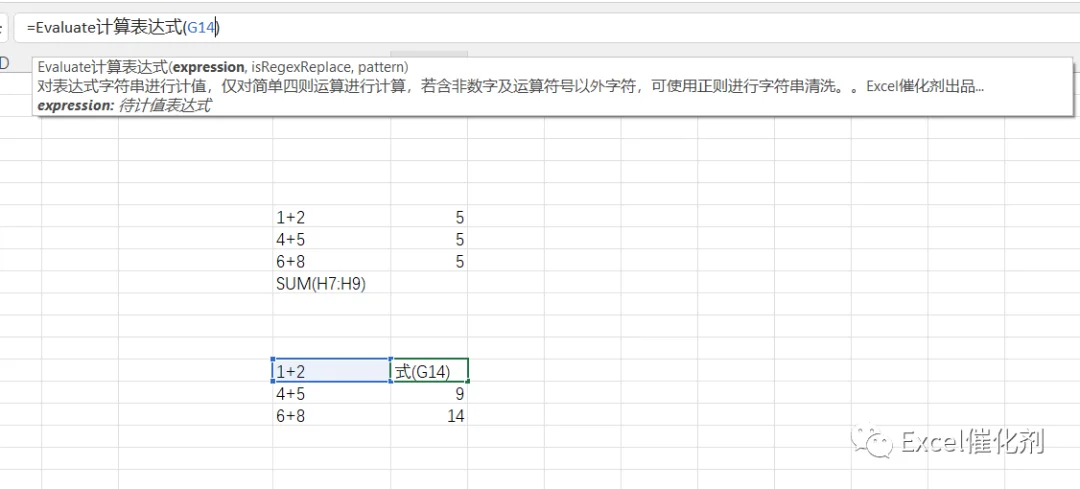
Task: Click the blue-highlighted 1+2 referenced cell
Action: (x=331, y=371)
